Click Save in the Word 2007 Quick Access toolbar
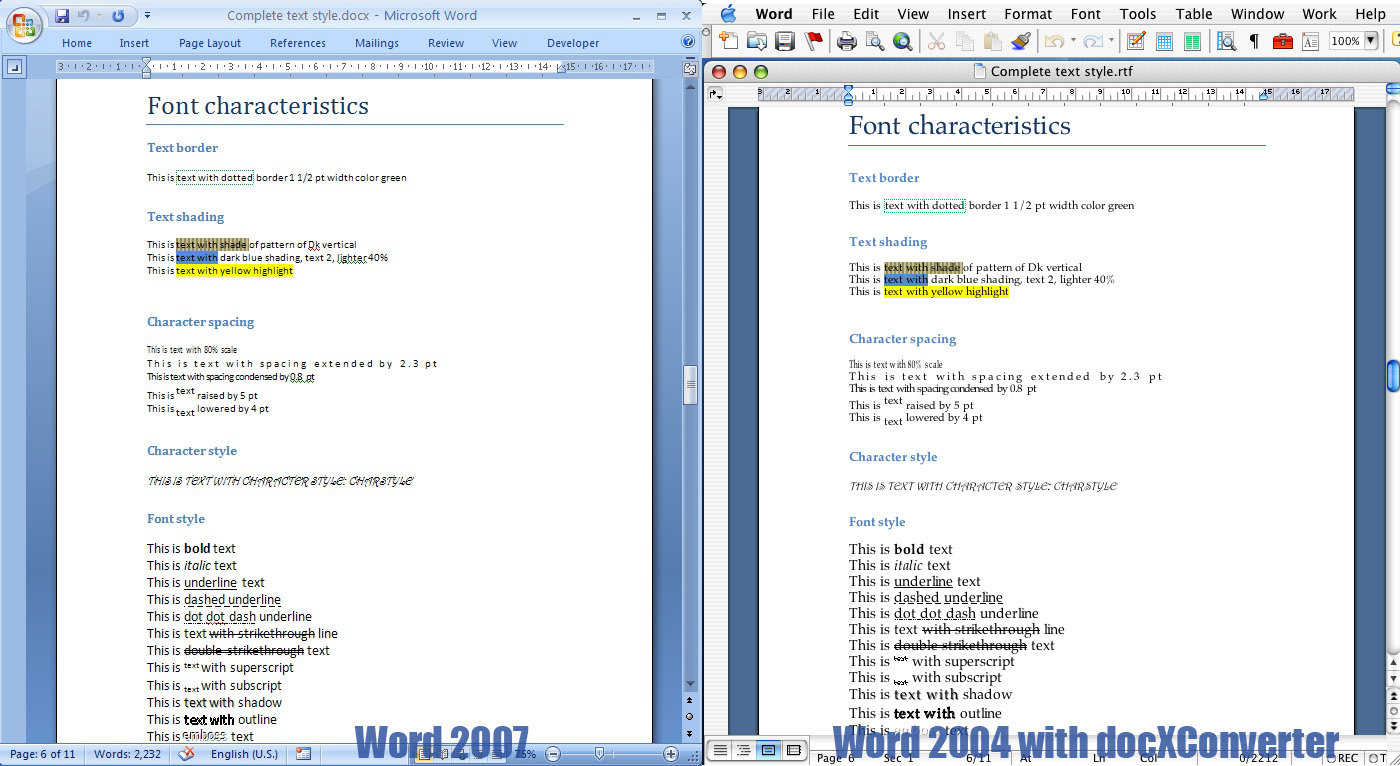The width and height of the screenshot is (1400, 766). (x=62, y=16)
